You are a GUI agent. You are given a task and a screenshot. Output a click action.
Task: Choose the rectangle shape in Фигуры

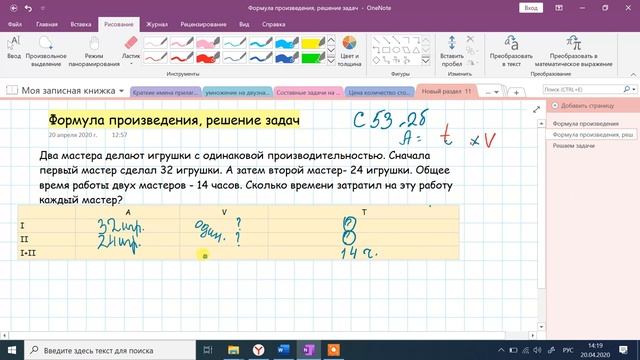pos(386,50)
